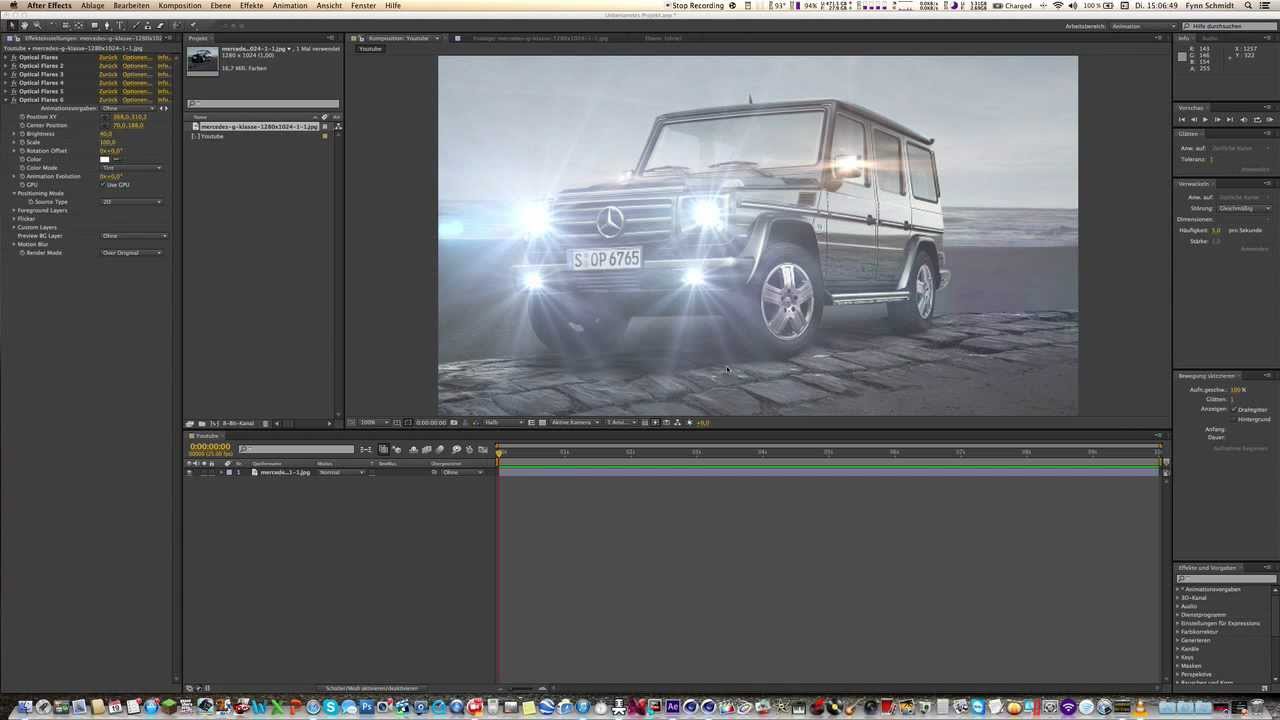Viewport: 1280px width, 720px height.
Task: Create new composition from Project panel
Action: coord(213,423)
